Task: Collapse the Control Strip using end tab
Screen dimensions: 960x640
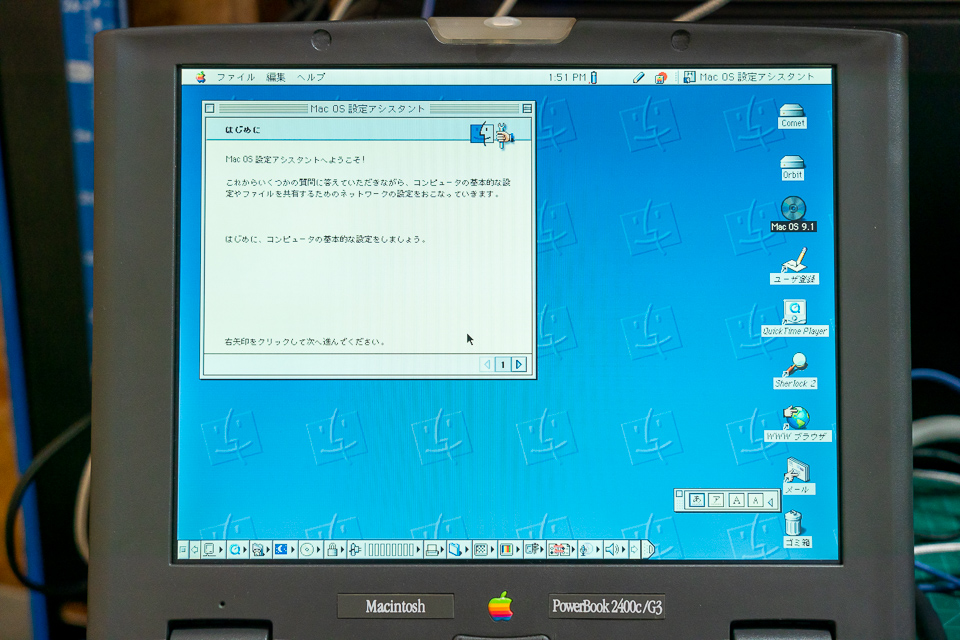Action: coord(648,549)
